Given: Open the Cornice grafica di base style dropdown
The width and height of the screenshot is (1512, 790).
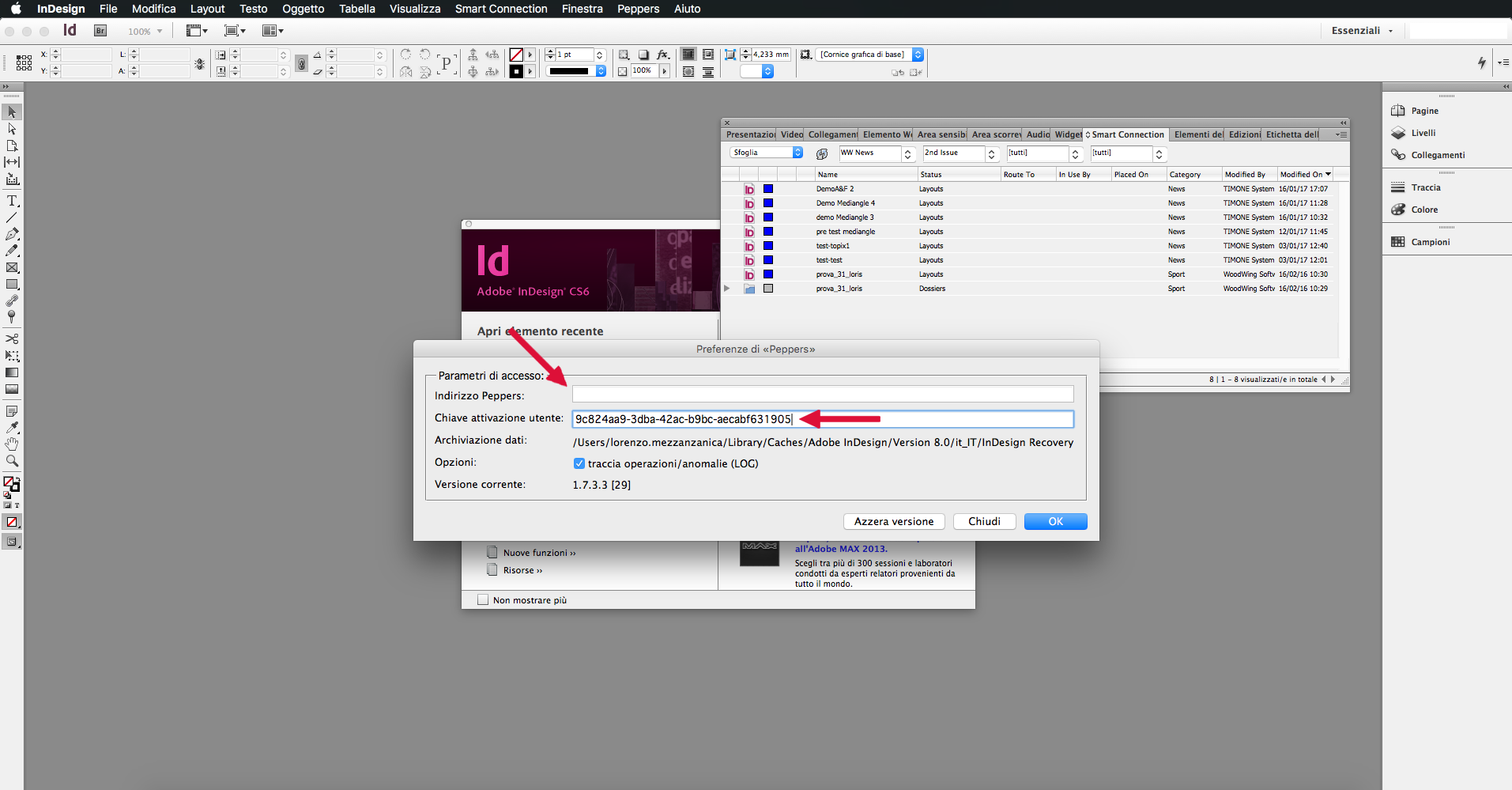Looking at the screenshot, I should tap(869, 55).
